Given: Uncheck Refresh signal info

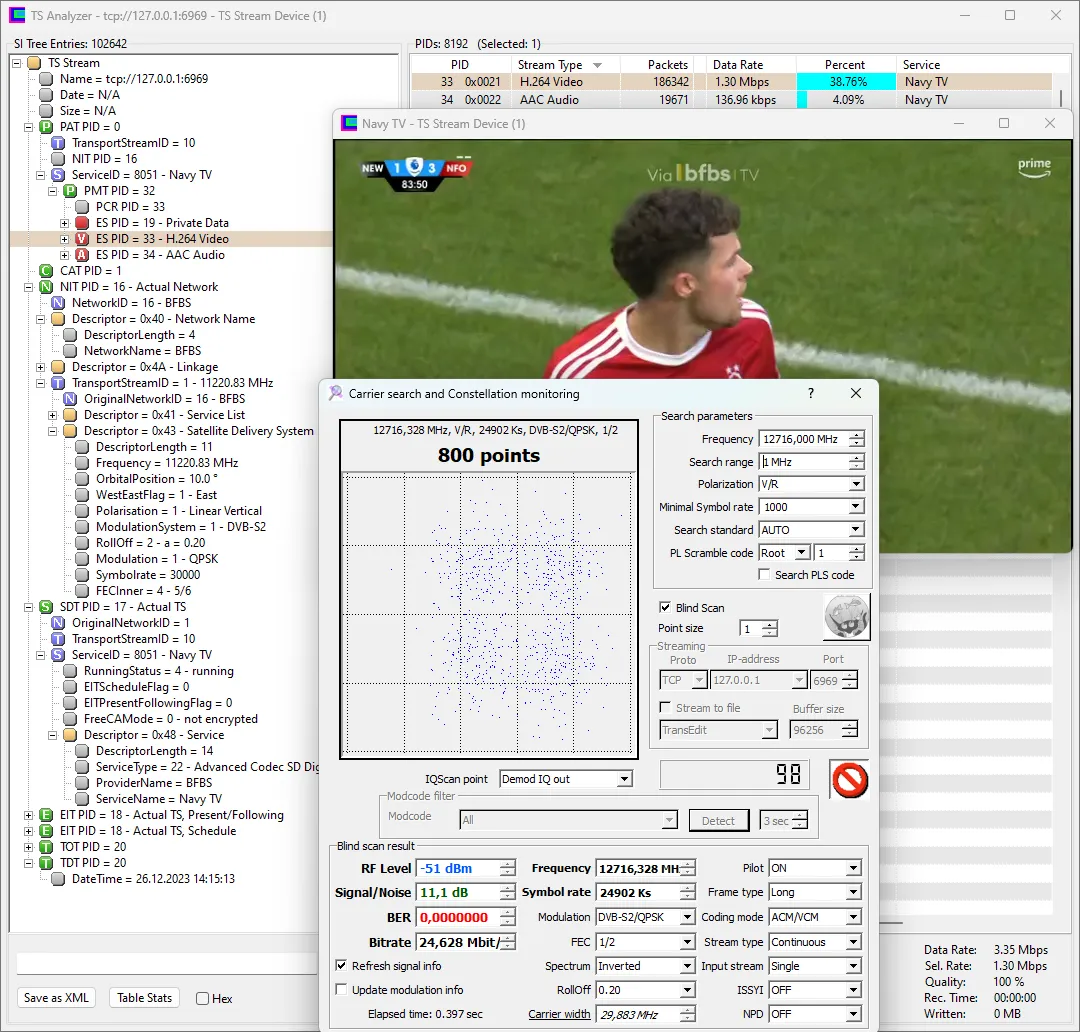Looking at the screenshot, I should 342,966.
